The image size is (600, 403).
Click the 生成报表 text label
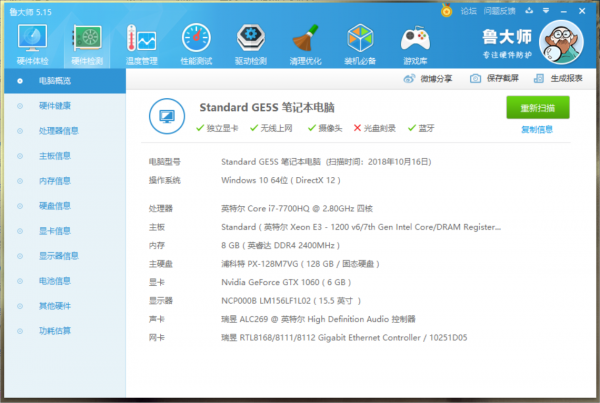pos(566,78)
